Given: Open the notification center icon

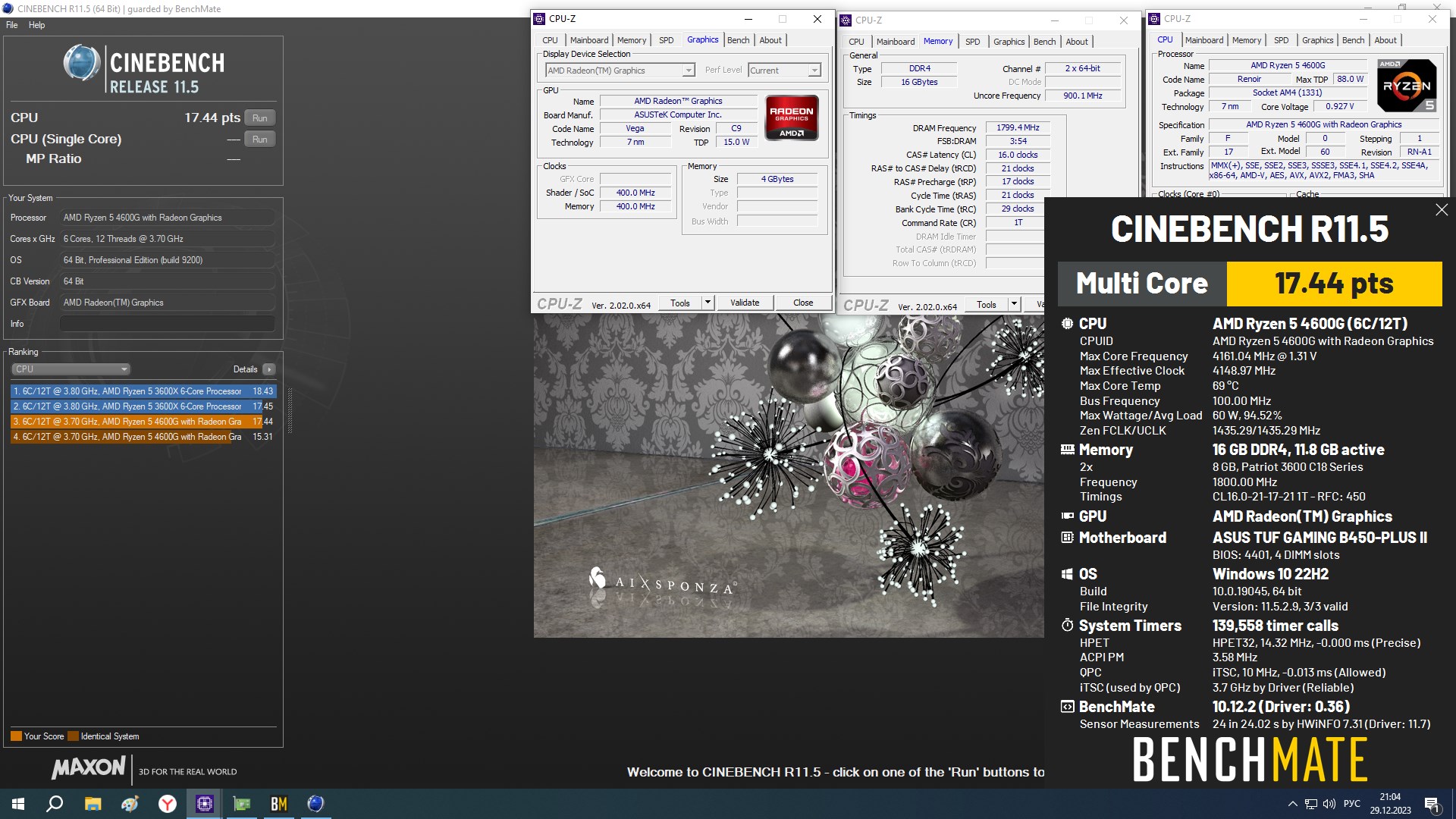Looking at the screenshot, I should click(1432, 804).
